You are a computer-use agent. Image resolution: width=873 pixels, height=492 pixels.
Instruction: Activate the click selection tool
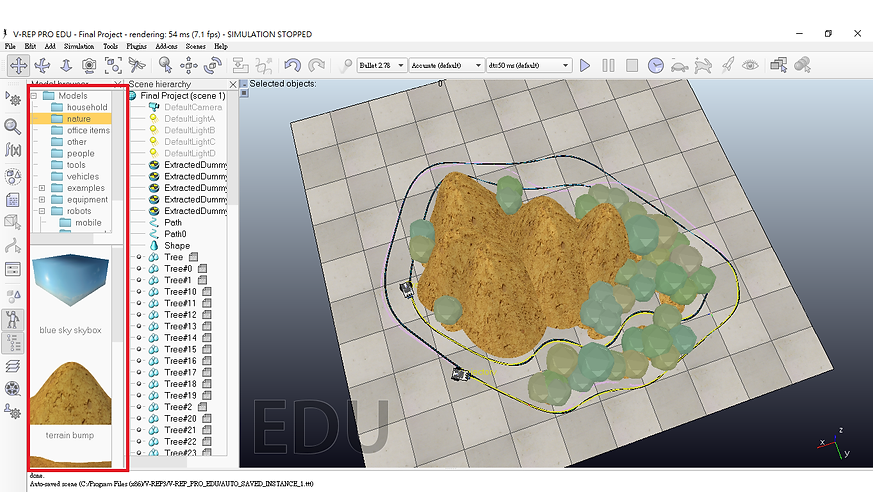[x=165, y=66]
